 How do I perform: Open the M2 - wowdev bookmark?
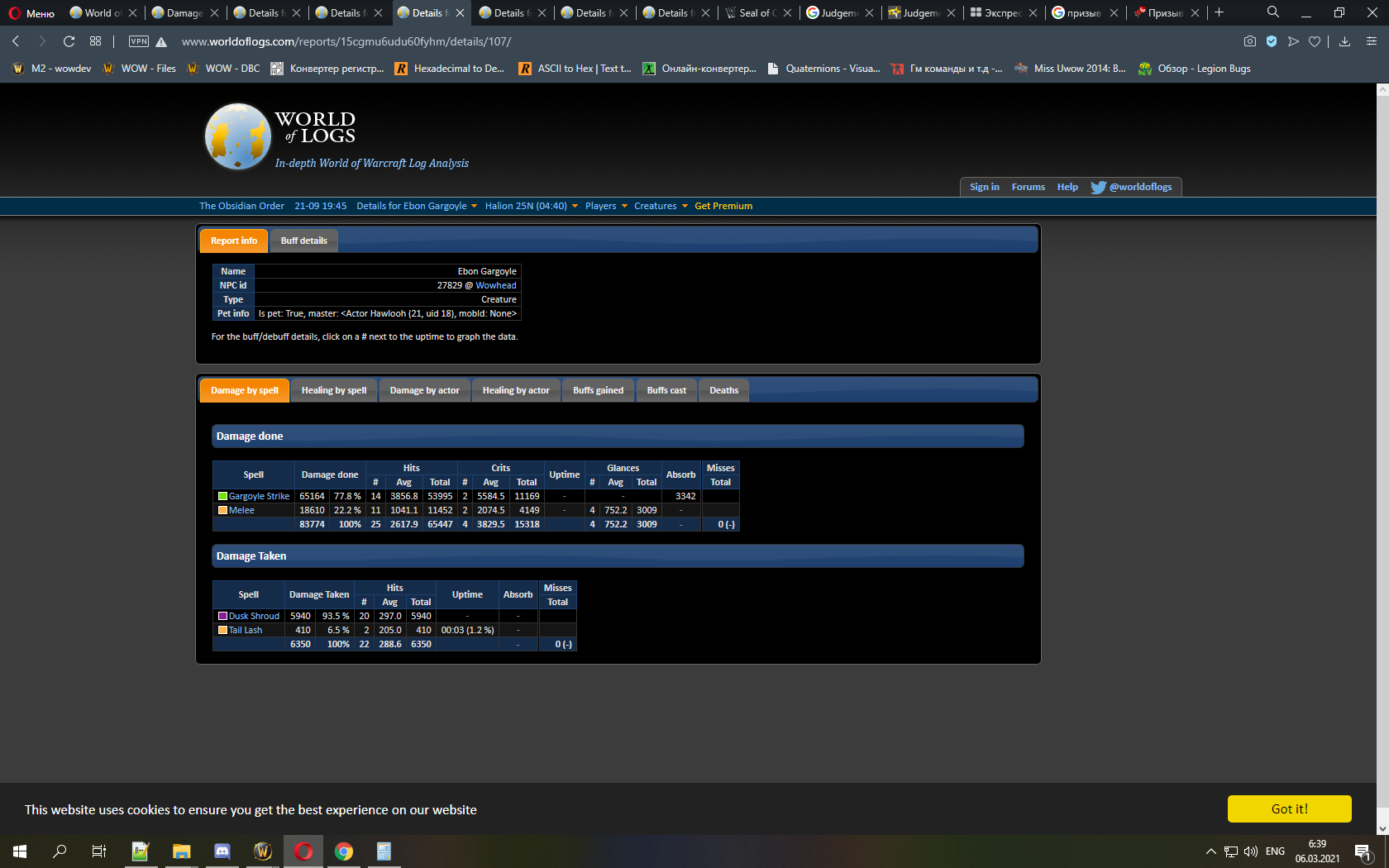coord(52,69)
